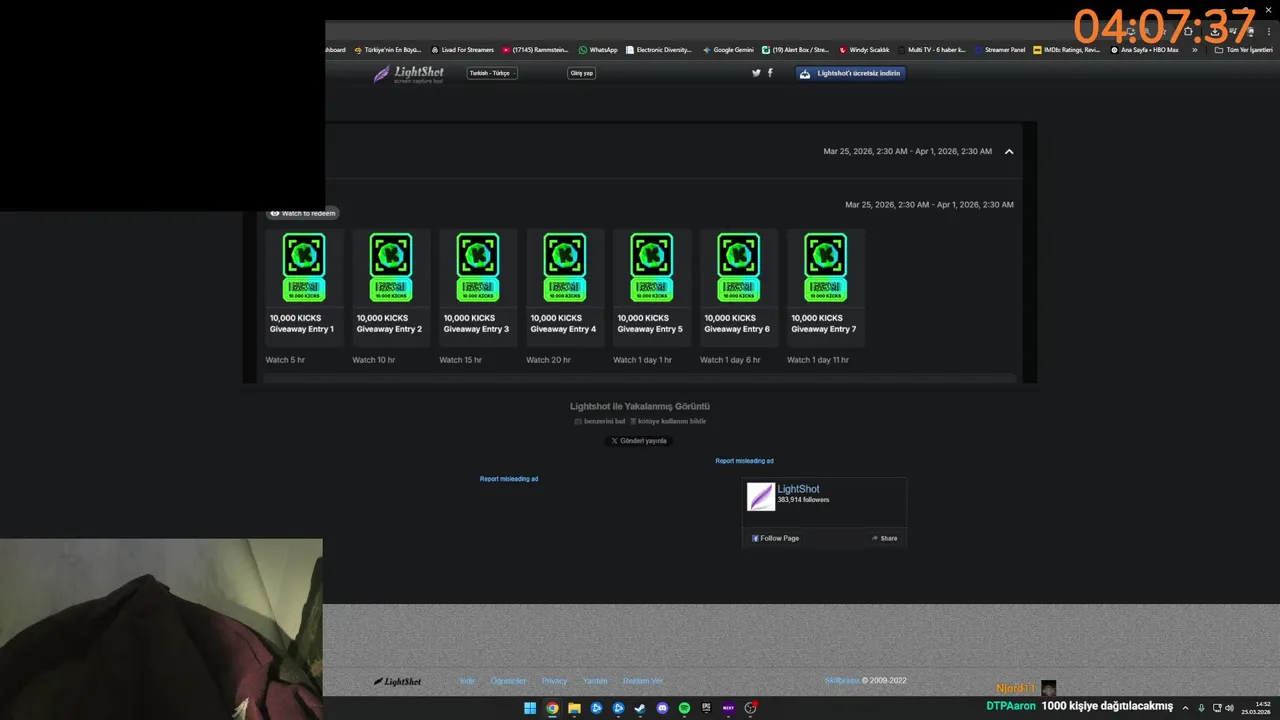
Task: Switch to Google Chrome in the taskbar
Action: pos(552,708)
